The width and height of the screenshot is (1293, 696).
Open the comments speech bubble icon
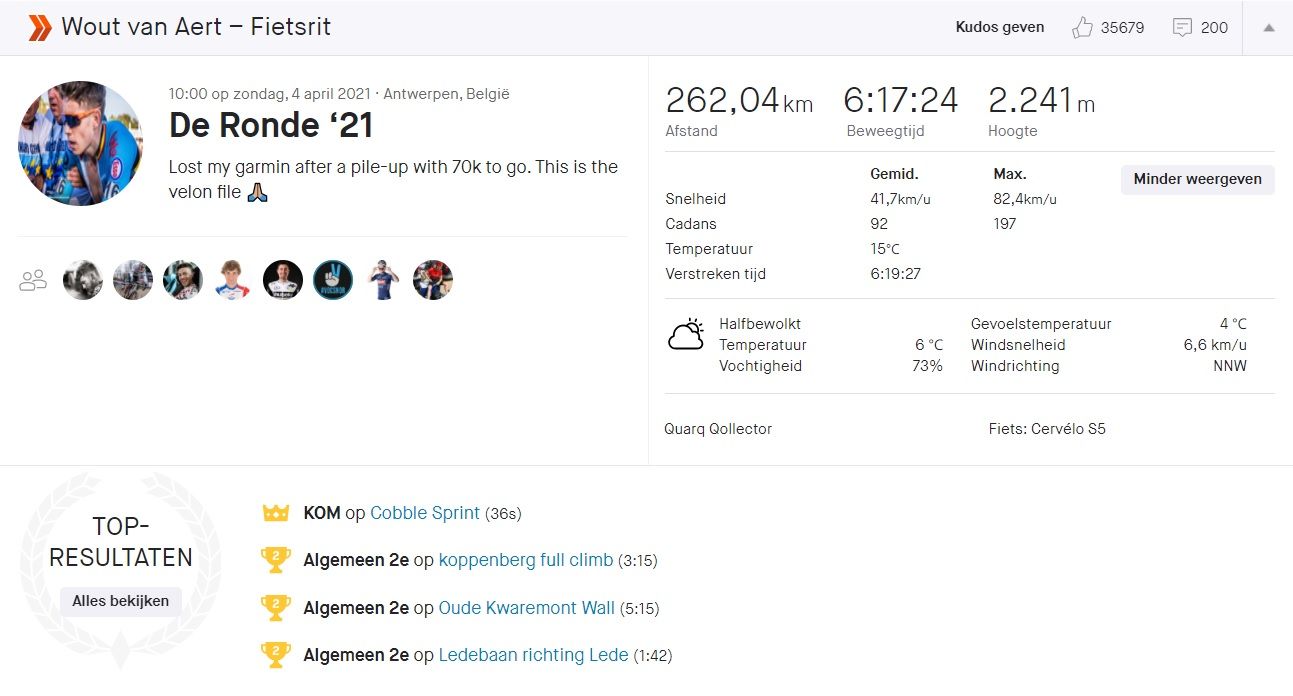[x=1182, y=28]
